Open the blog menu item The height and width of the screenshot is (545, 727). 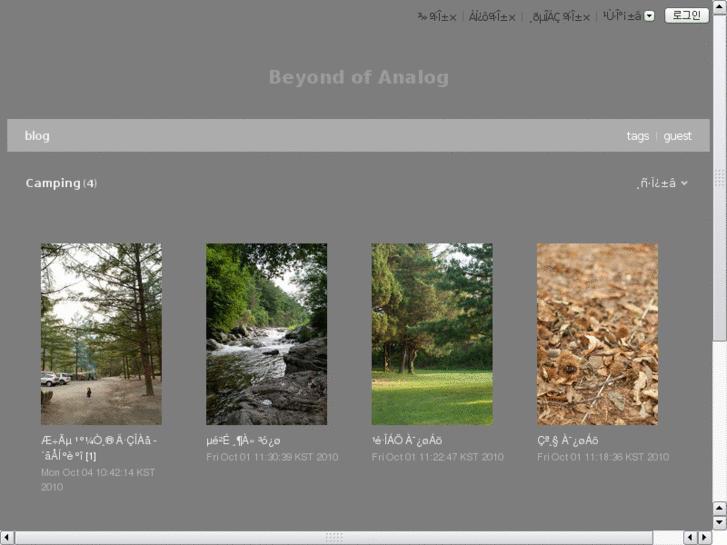(37, 135)
